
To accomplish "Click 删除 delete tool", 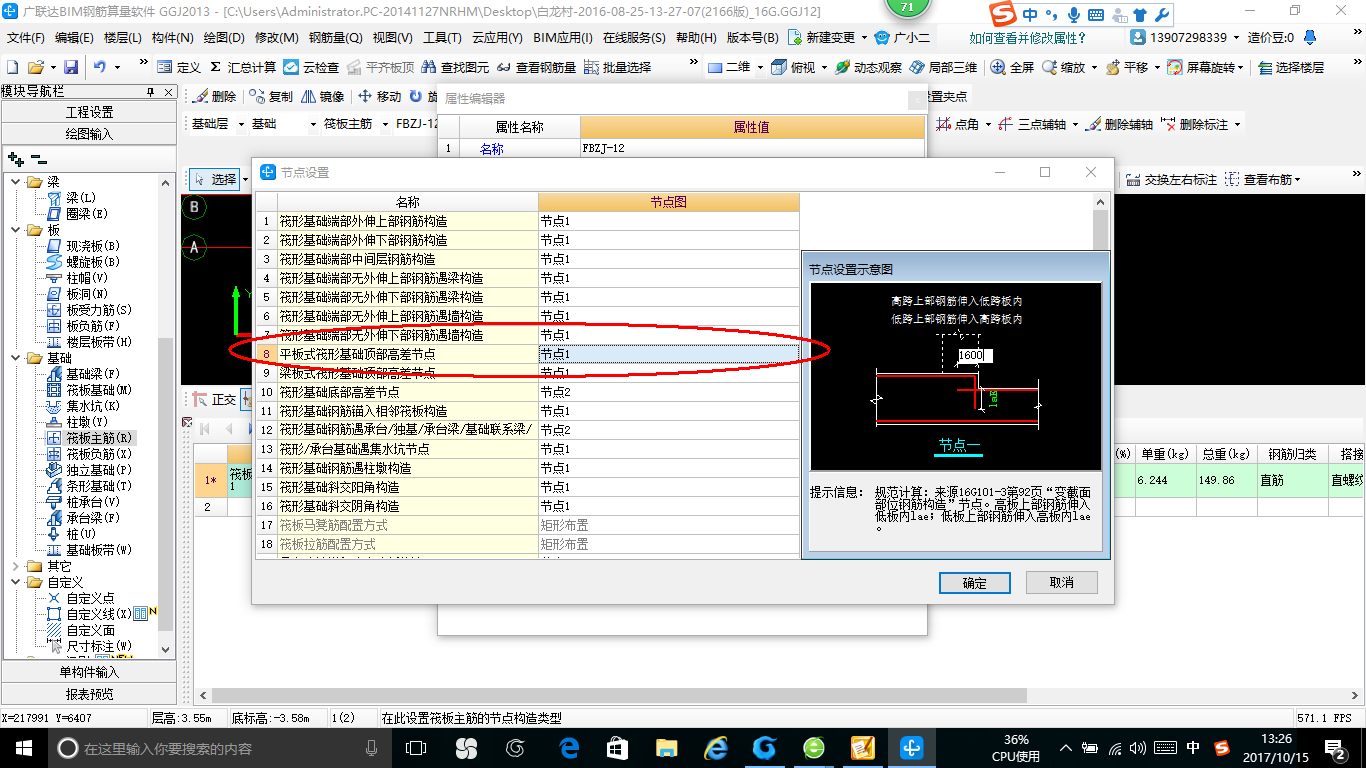I will pyautogui.click(x=215, y=97).
